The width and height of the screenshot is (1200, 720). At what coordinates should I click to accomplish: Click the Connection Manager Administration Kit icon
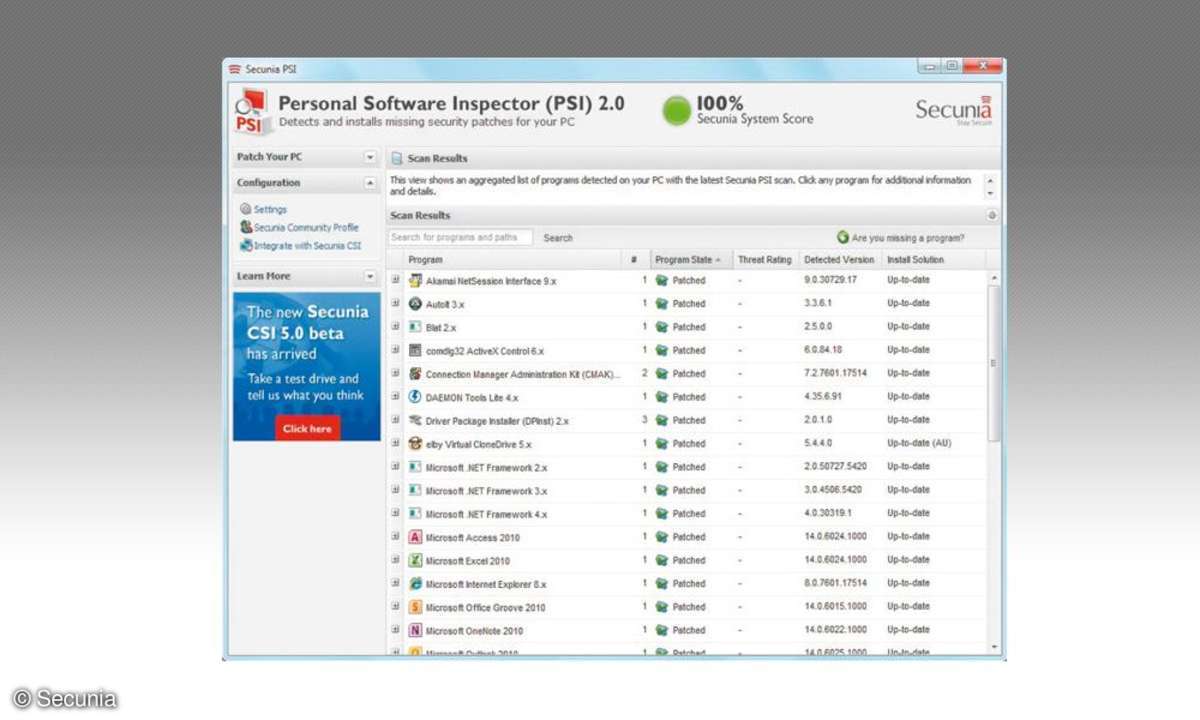[x=416, y=374]
